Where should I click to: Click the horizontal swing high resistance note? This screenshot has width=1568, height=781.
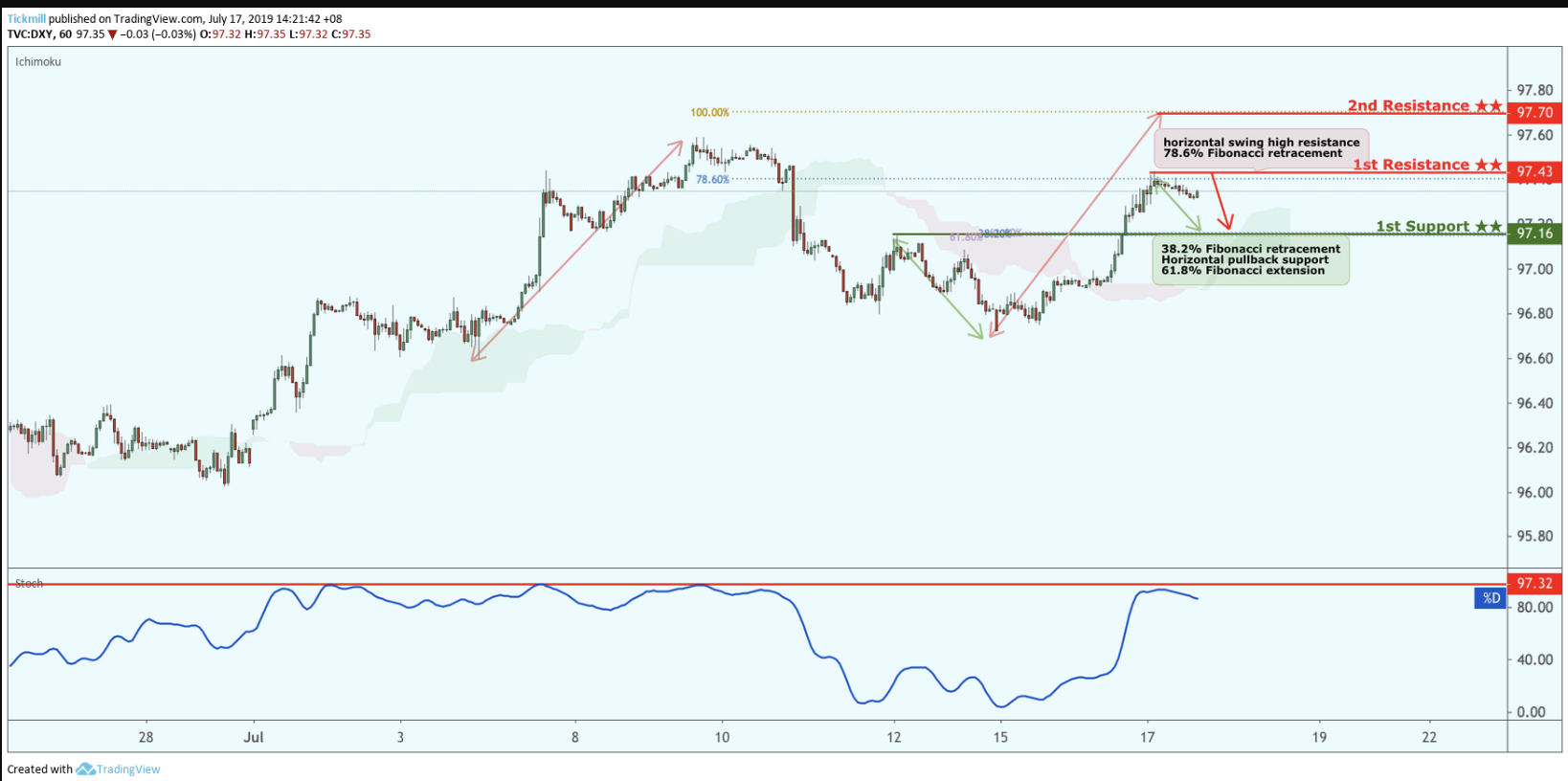pos(1261,147)
